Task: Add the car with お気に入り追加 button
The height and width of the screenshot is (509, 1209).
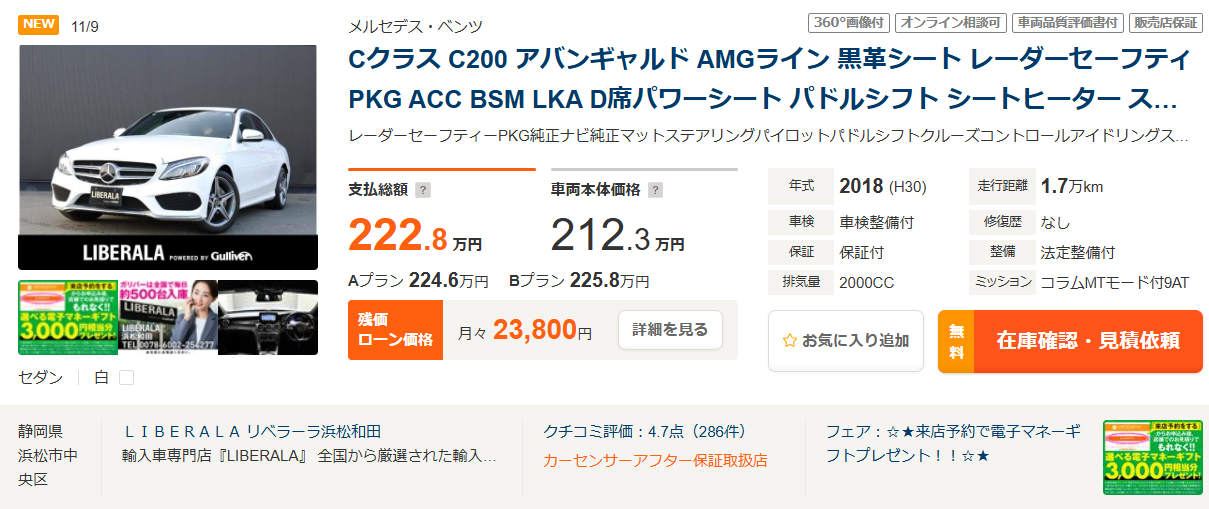Action: 846,341
